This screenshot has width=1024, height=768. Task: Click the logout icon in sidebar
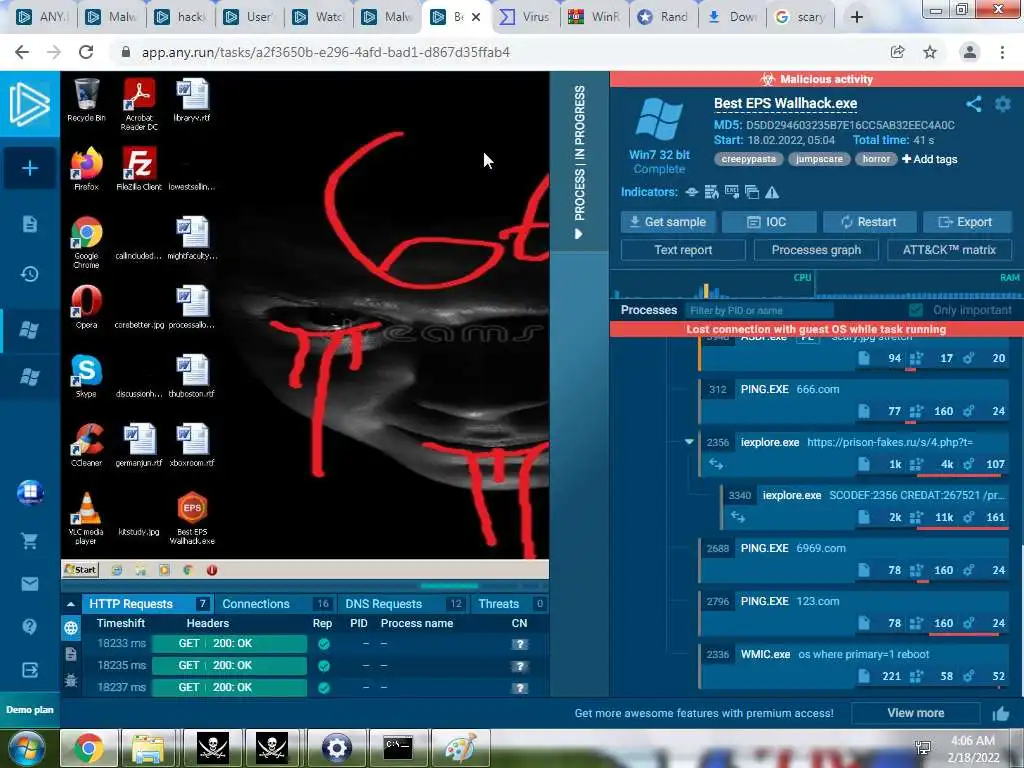29,670
